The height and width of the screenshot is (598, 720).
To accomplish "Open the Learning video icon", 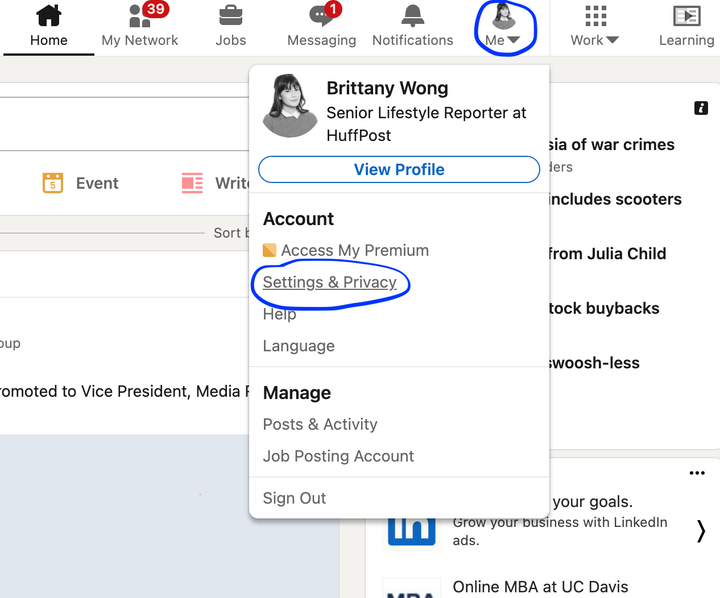I will pyautogui.click(x=686, y=16).
